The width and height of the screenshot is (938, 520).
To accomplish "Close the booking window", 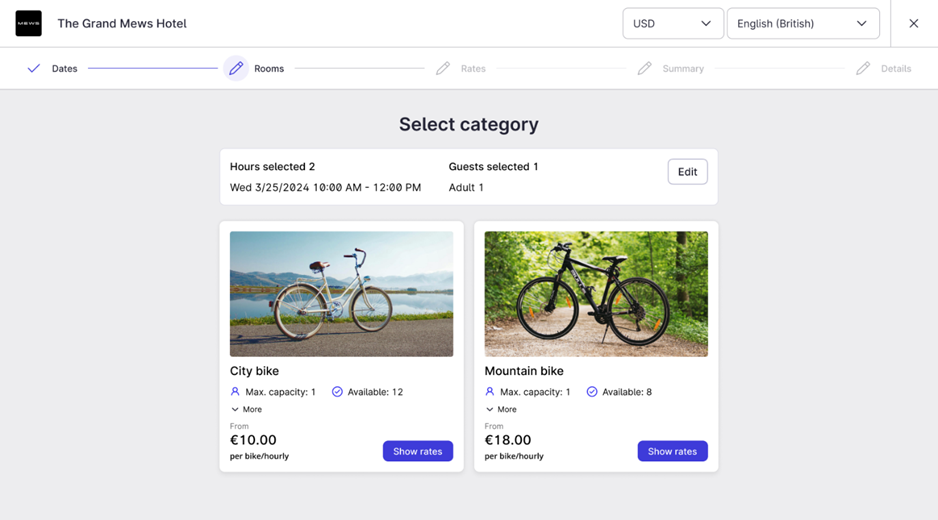I will (x=913, y=23).
